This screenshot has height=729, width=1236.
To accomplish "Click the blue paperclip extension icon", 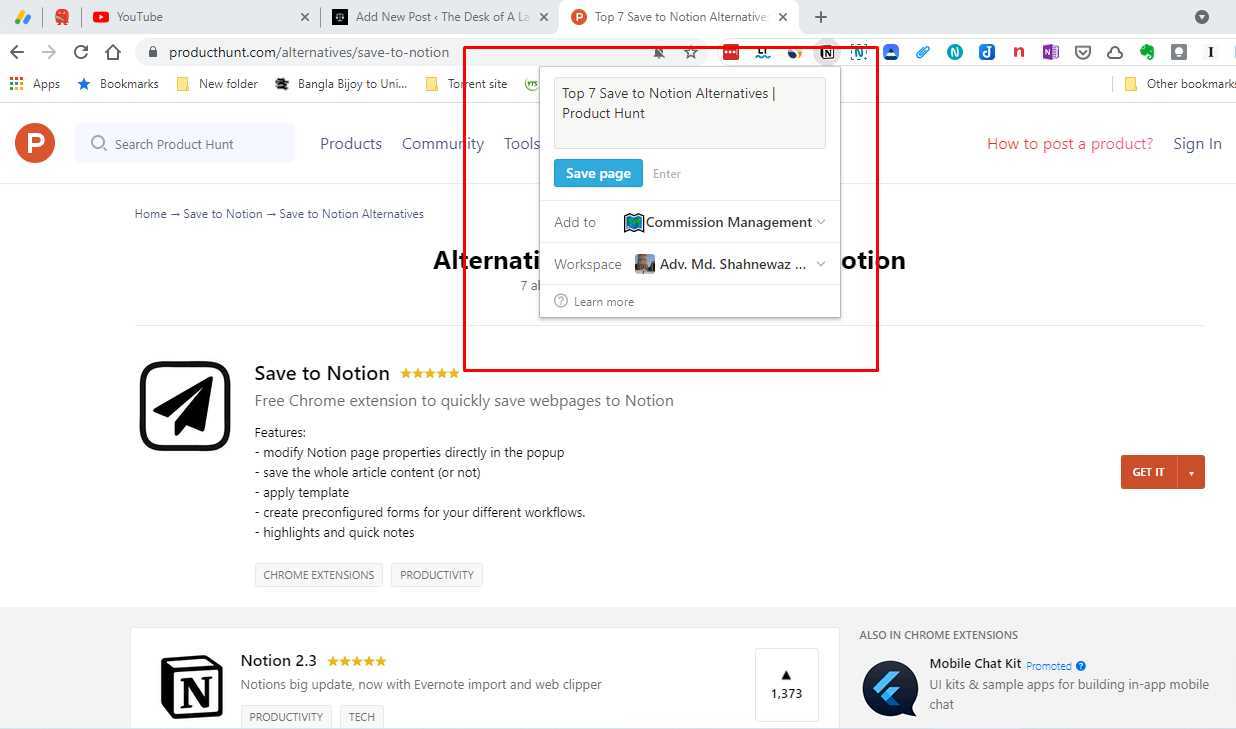I will (923, 52).
